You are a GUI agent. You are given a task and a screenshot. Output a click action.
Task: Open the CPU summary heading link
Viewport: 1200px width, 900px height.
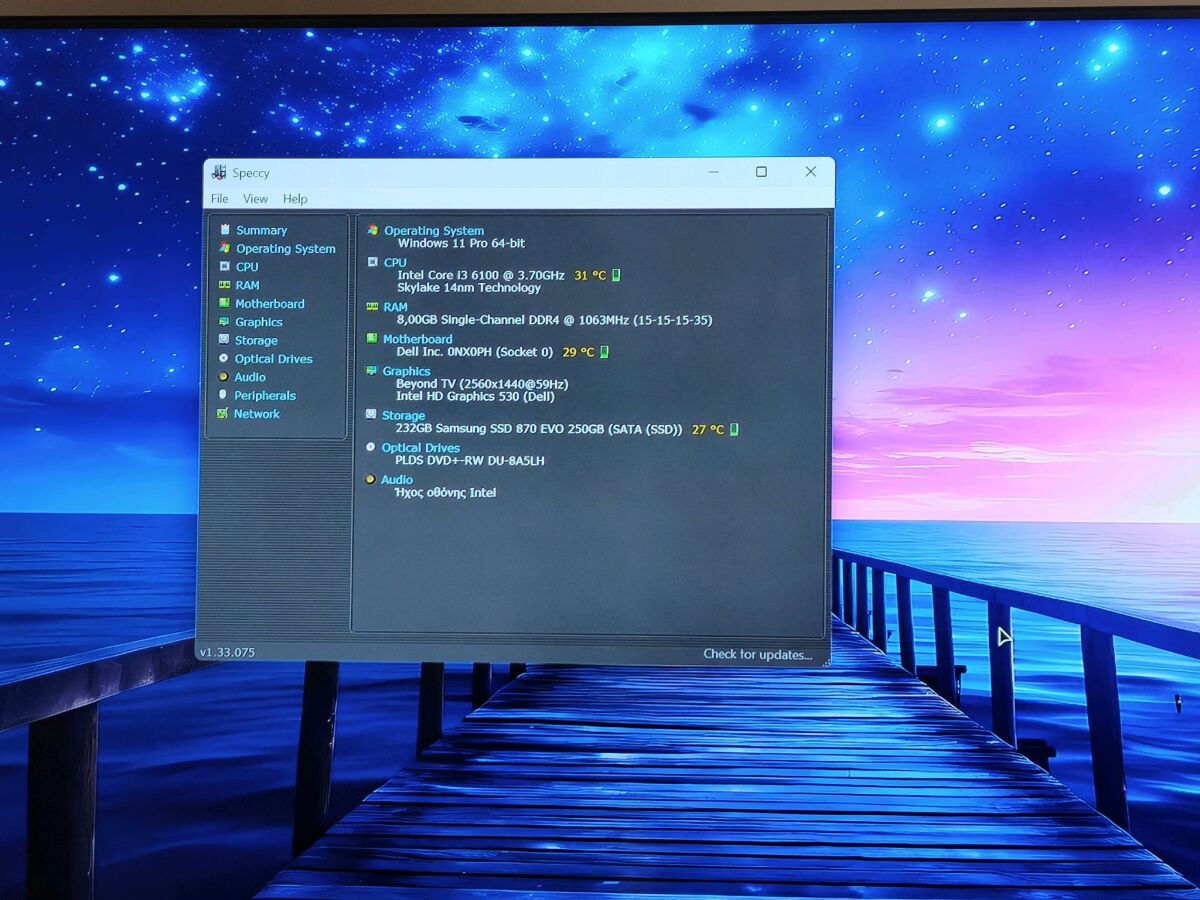[395, 262]
